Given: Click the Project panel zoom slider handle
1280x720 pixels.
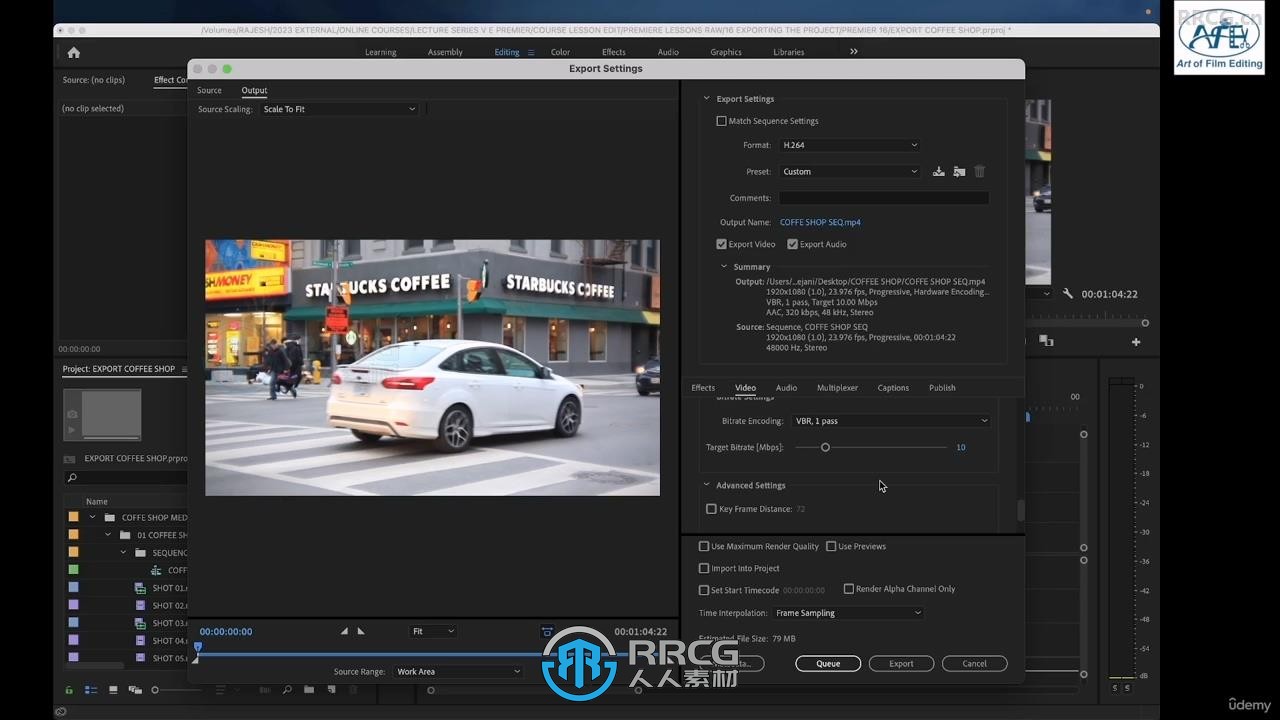Looking at the screenshot, I should 155,690.
